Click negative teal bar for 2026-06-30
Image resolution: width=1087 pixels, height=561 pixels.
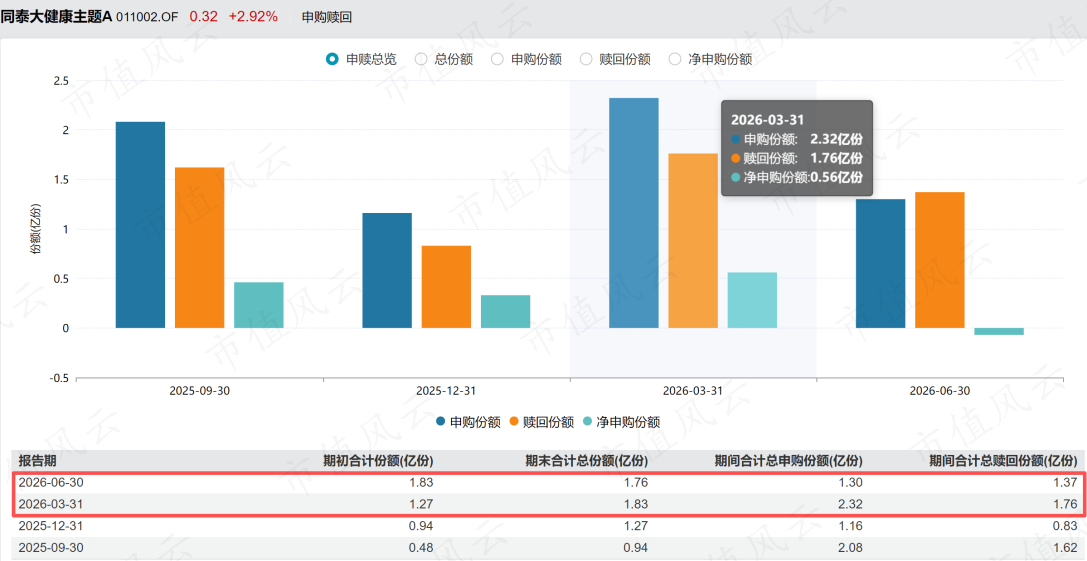[x=999, y=331]
